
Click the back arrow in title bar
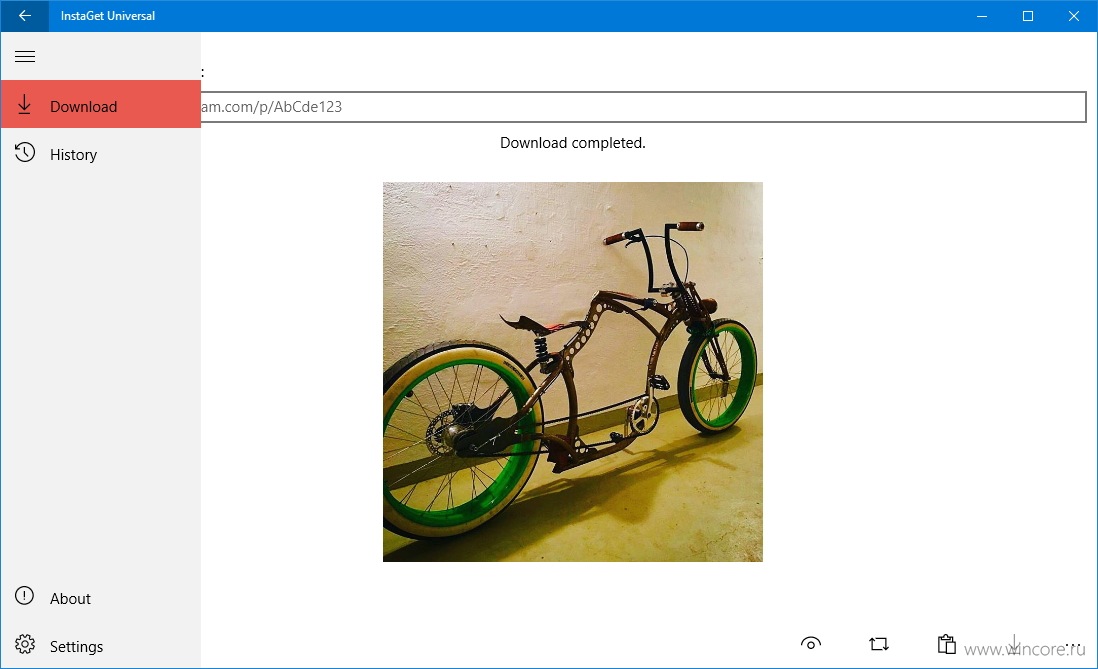point(25,15)
